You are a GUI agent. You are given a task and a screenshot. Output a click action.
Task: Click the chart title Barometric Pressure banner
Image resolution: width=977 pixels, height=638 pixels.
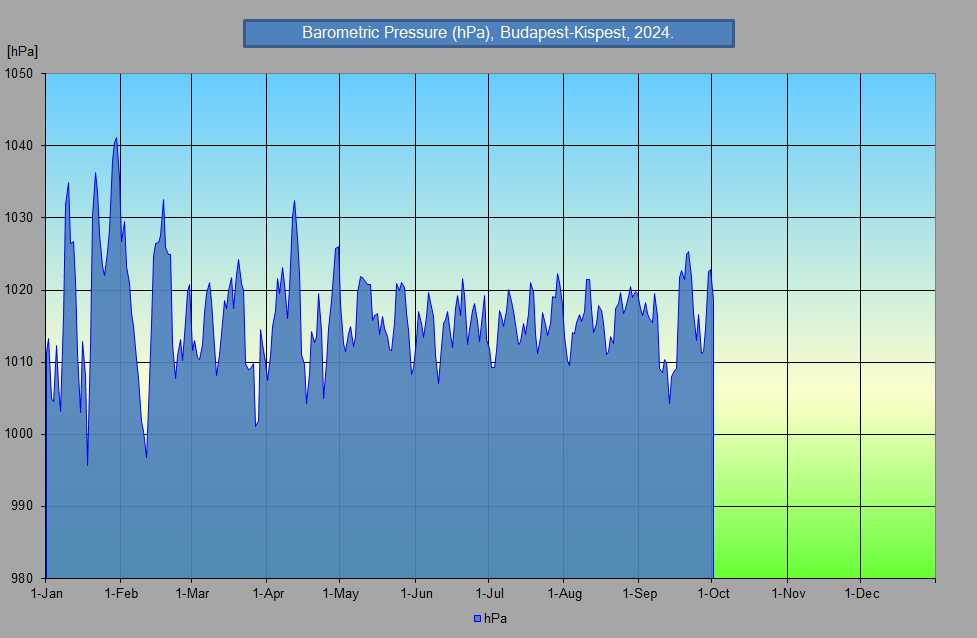(488, 33)
